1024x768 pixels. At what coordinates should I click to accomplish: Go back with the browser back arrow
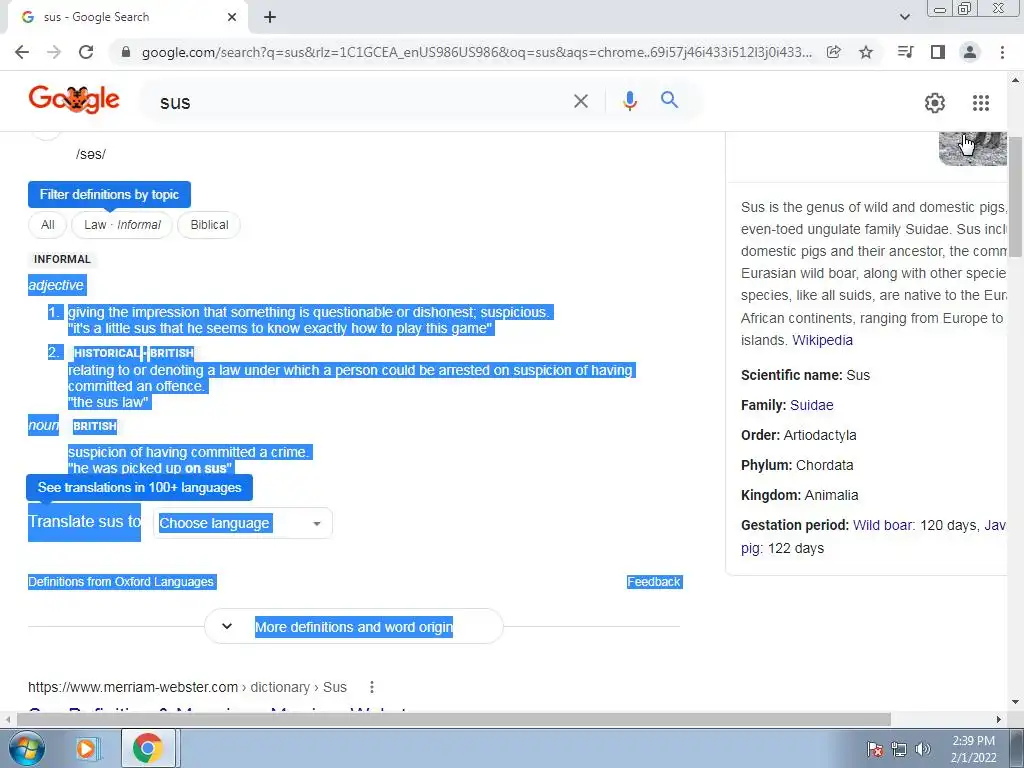(22, 52)
